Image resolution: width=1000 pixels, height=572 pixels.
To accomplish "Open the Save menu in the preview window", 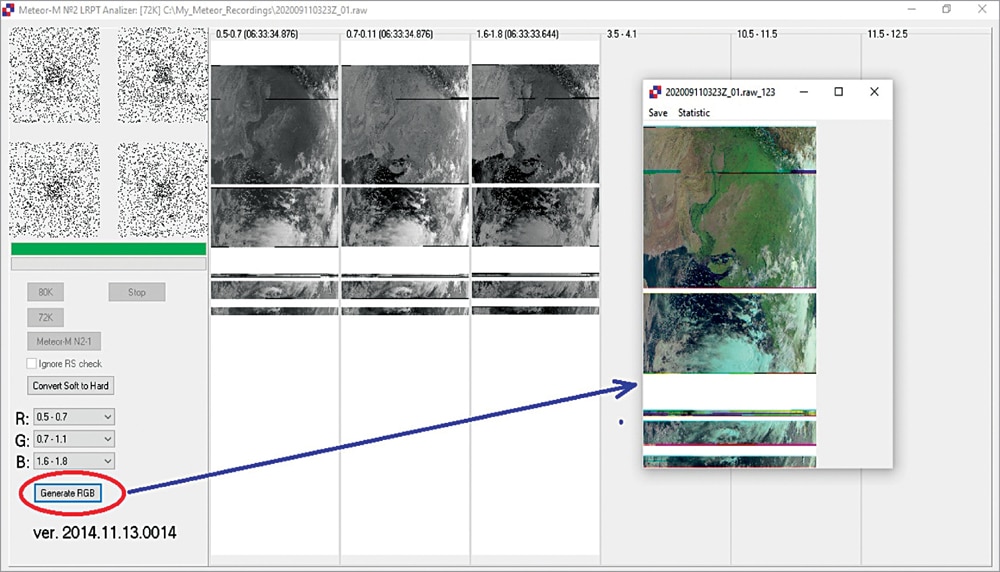I will (658, 113).
